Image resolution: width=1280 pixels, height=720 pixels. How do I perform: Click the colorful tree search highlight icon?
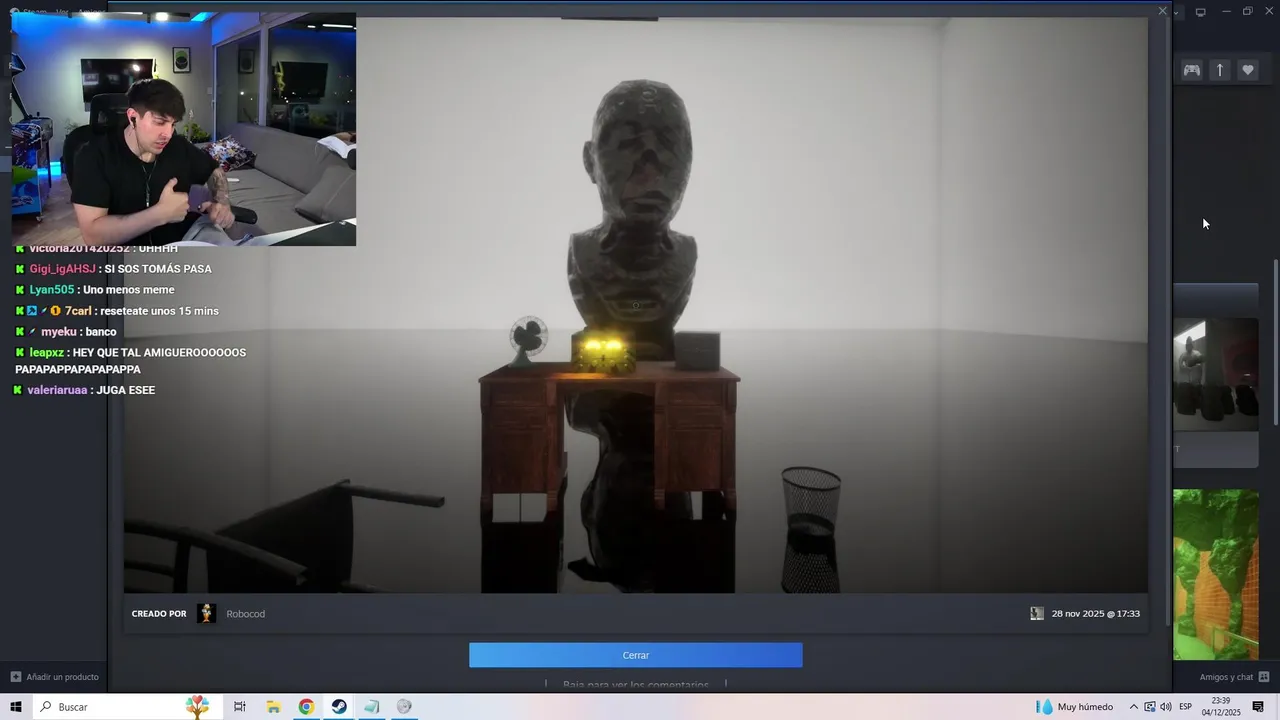click(198, 707)
